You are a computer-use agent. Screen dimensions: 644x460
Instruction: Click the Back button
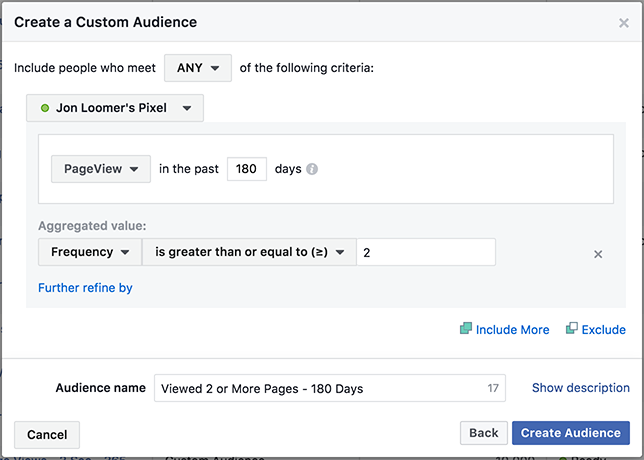484,433
